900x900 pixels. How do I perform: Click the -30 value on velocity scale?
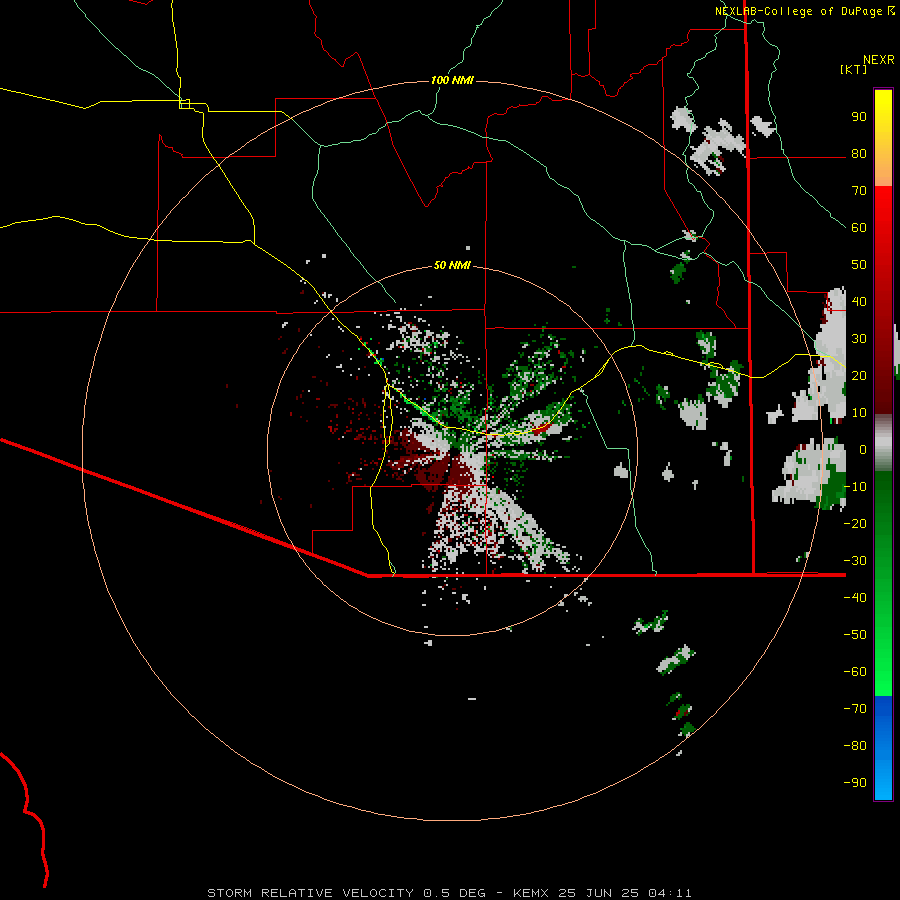pos(855,561)
